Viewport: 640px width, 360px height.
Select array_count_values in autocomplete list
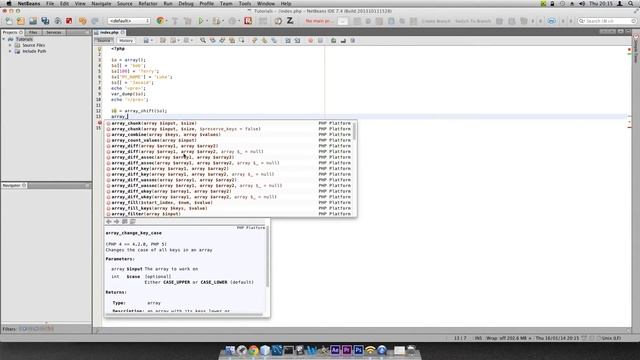(x=231, y=140)
